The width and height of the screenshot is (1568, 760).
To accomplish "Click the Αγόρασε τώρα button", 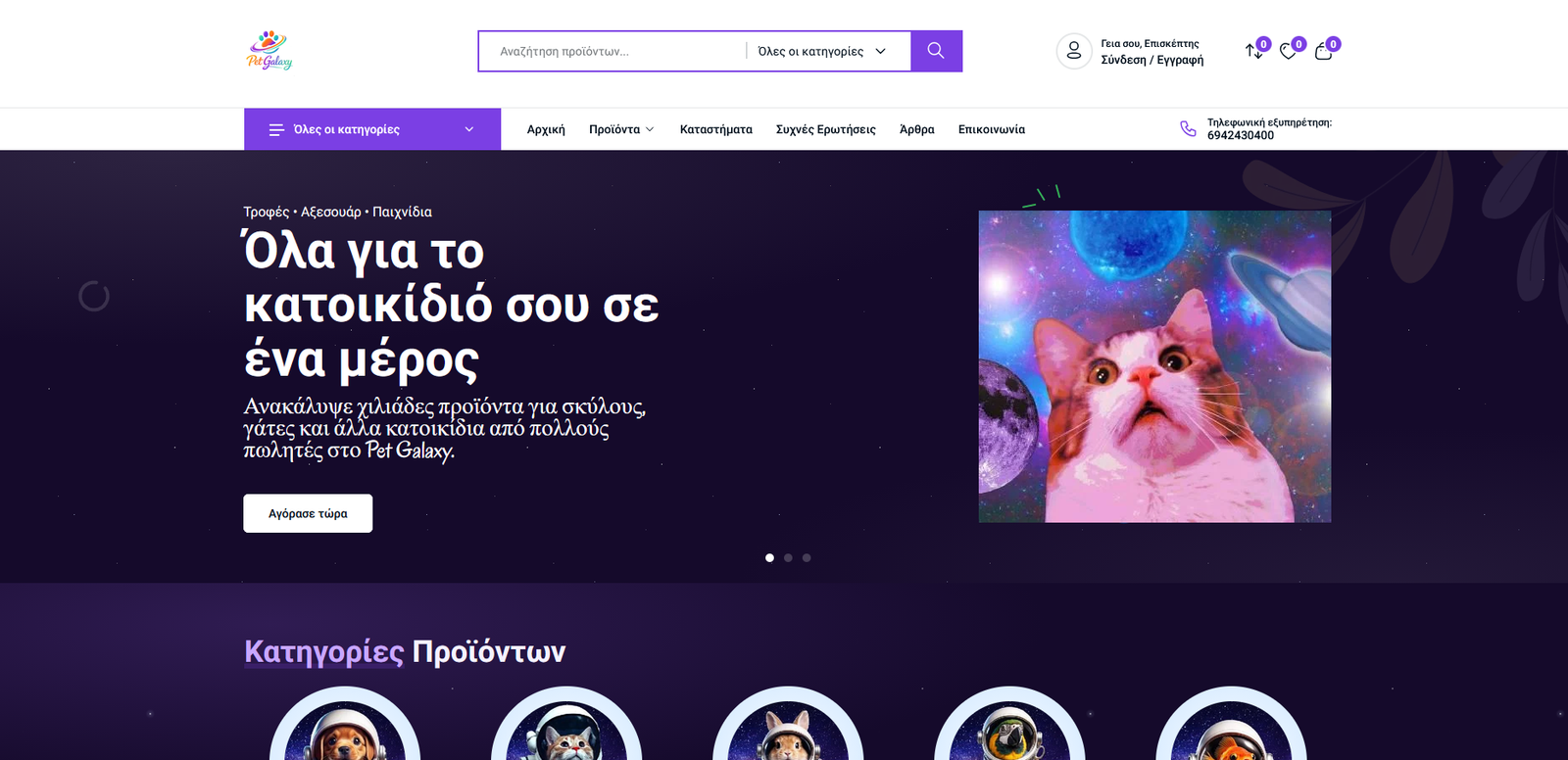I will 308,513.
